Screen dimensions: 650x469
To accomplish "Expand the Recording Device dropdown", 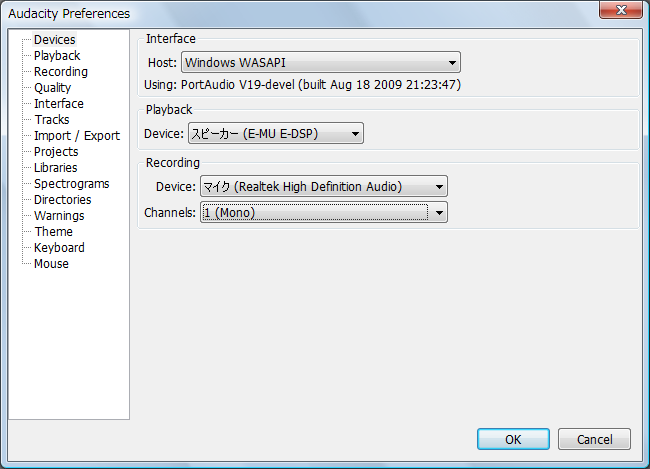I will click(323, 187).
